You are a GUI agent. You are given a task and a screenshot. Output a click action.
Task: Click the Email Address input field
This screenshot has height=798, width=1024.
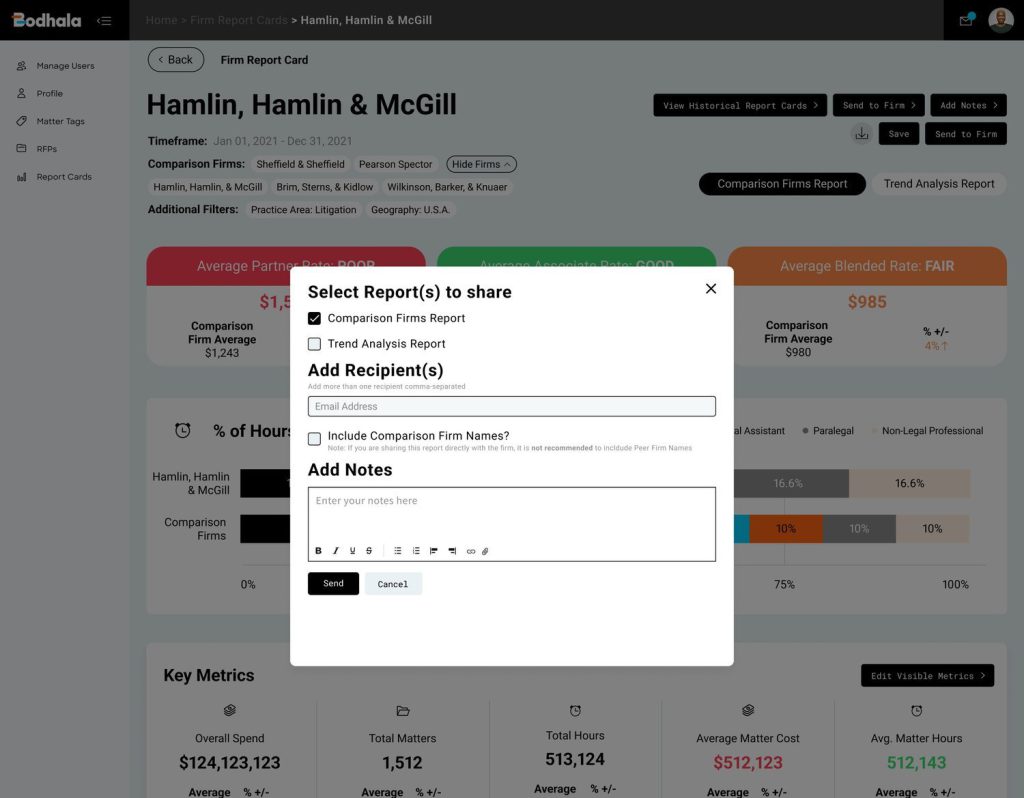512,406
